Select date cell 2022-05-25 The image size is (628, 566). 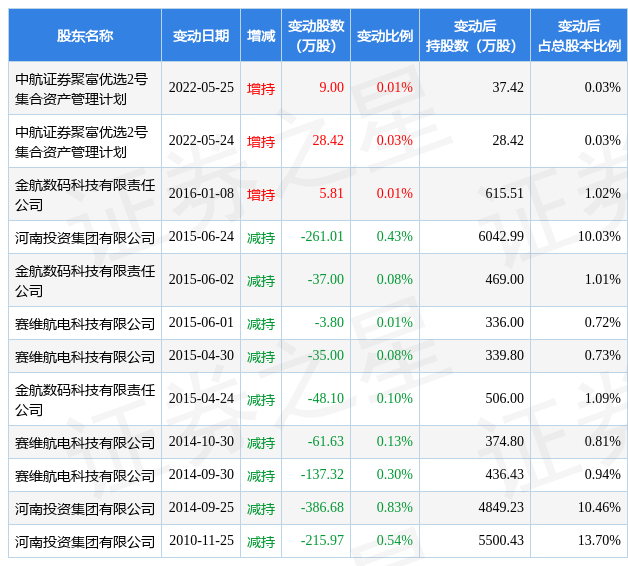[x=201, y=87]
